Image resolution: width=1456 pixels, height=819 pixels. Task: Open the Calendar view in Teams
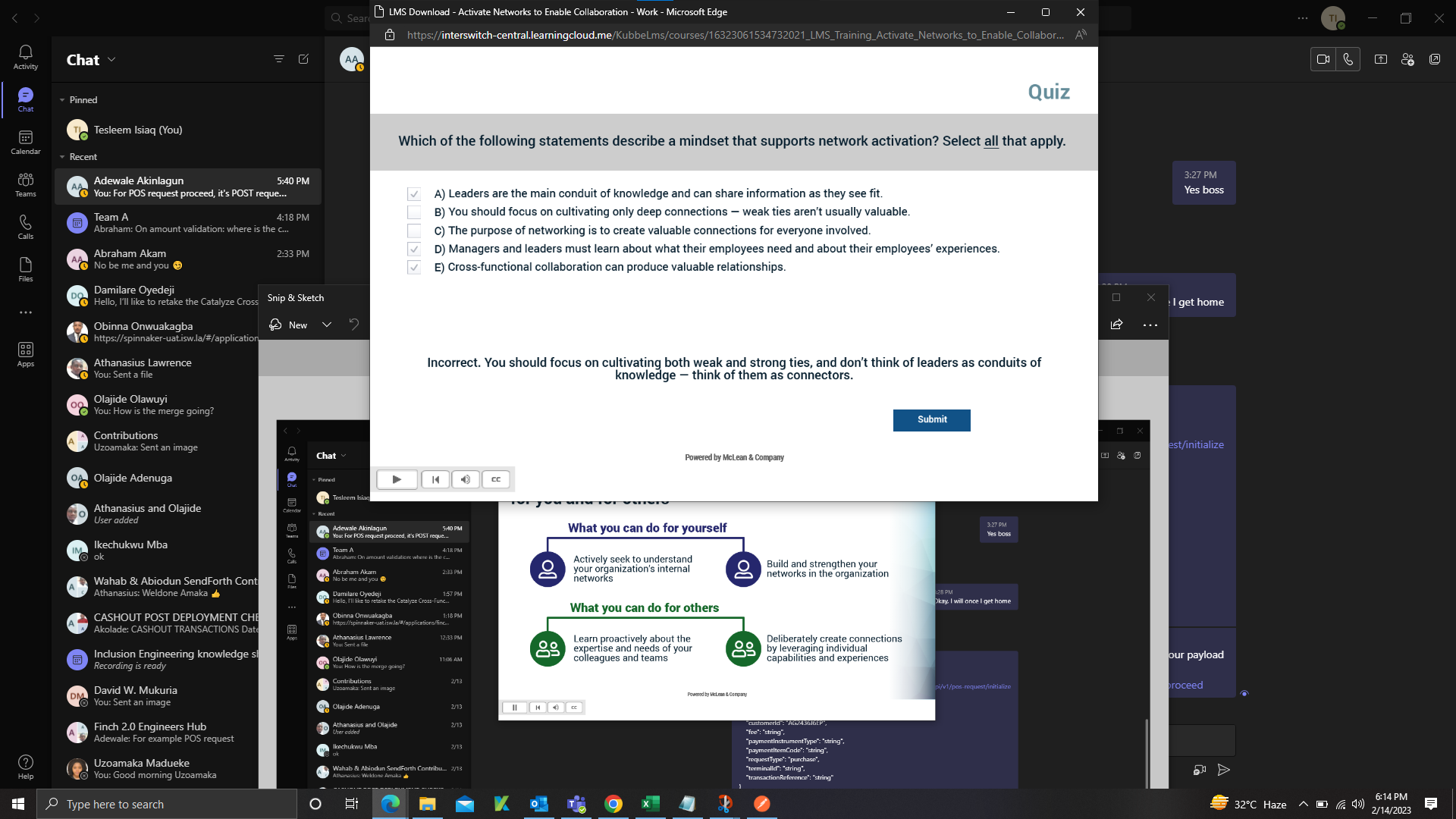25,142
